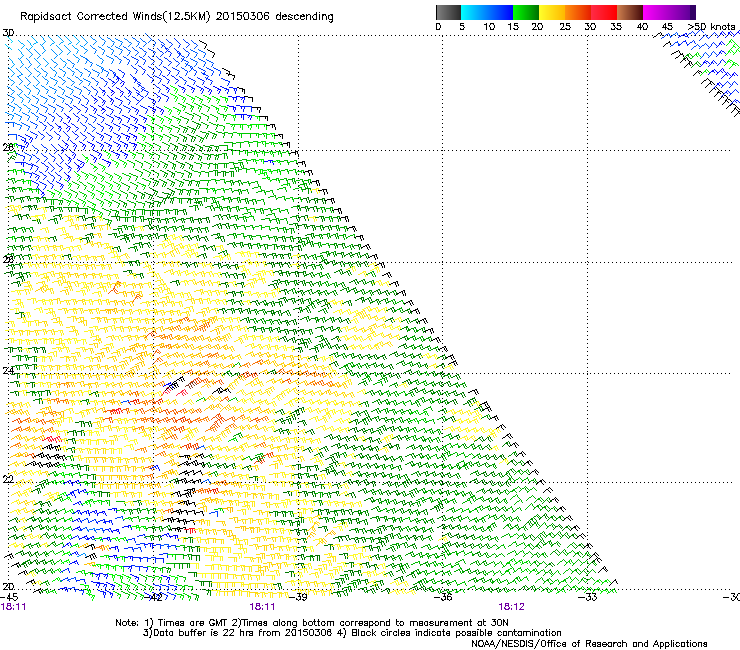Image resolution: width=740 pixels, height=650 pixels.
Task: Click the NOAA/NESDIS credit line
Action: click(x=589, y=644)
